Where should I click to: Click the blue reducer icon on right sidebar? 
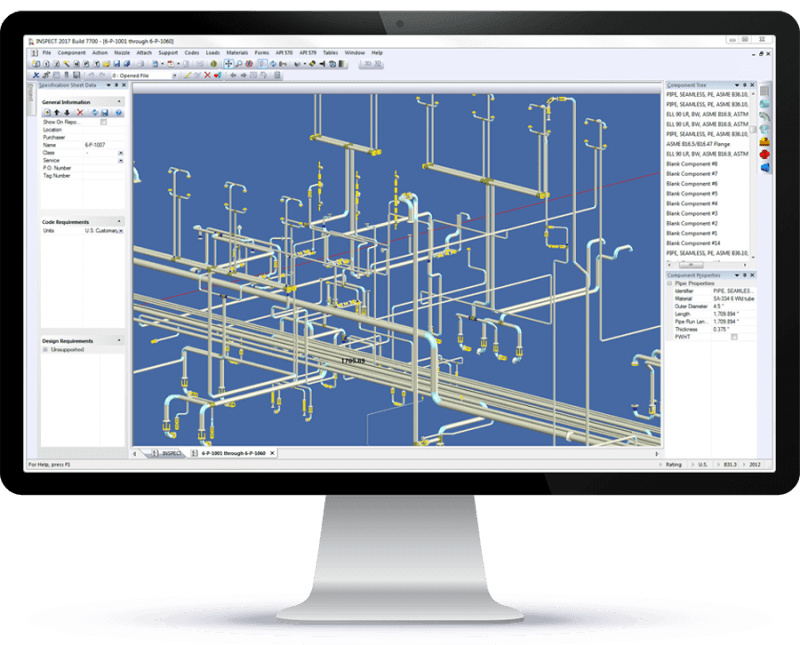[x=764, y=167]
